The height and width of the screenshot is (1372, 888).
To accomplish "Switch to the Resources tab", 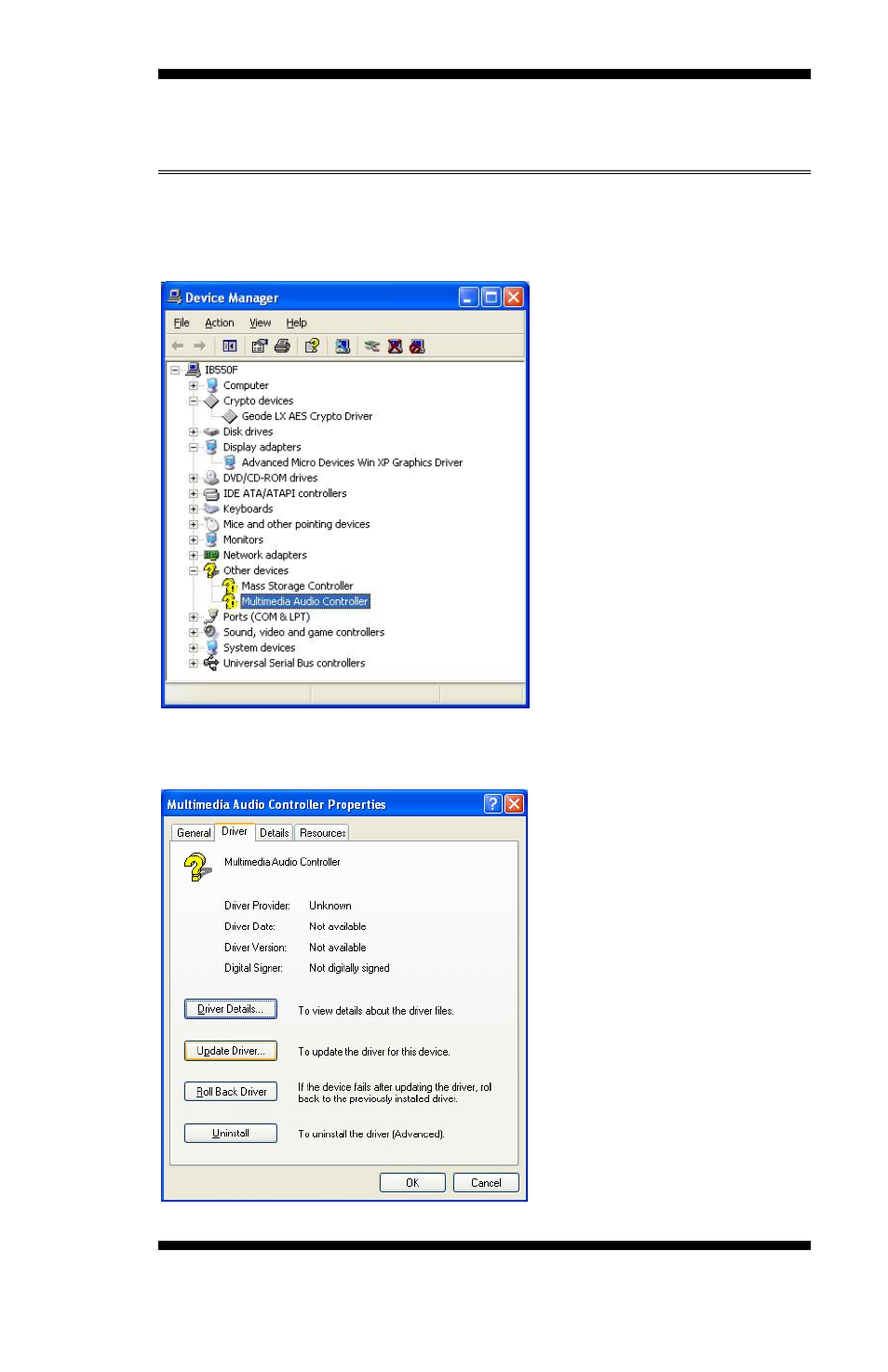I will coord(322,833).
